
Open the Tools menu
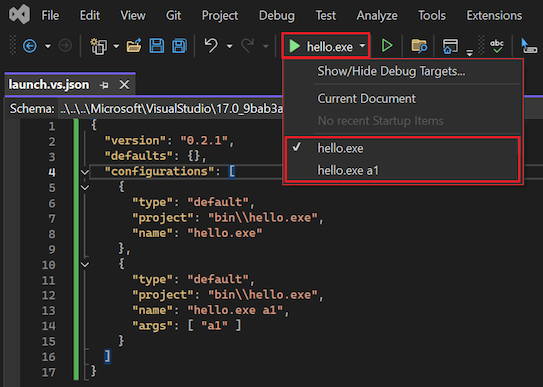[x=432, y=15]
